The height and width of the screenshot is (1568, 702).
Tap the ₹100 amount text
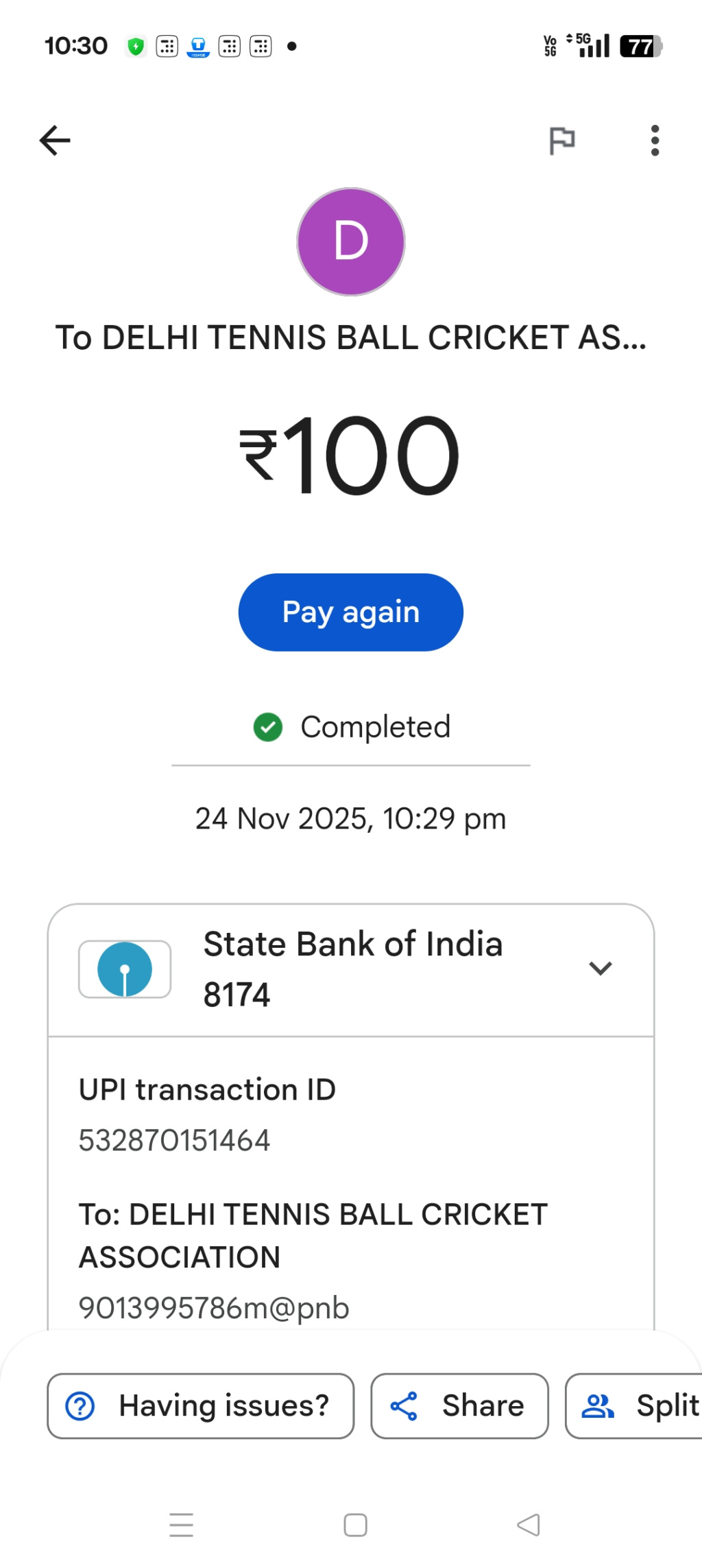(350, 456)
